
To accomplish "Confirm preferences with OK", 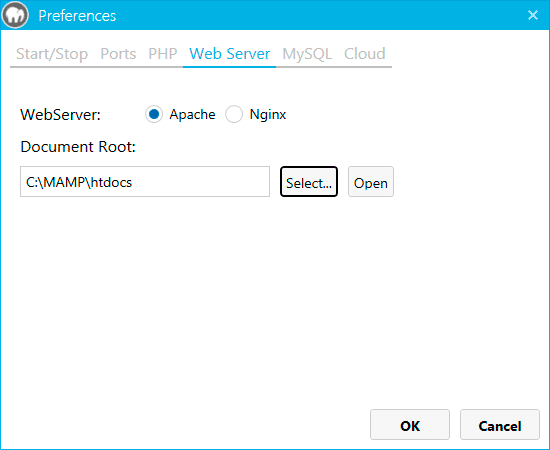I will 410,424.
